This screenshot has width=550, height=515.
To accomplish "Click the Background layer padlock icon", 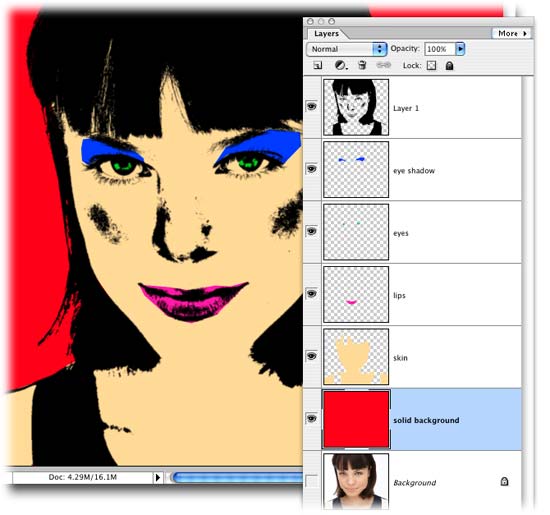I will click(504, 481).
